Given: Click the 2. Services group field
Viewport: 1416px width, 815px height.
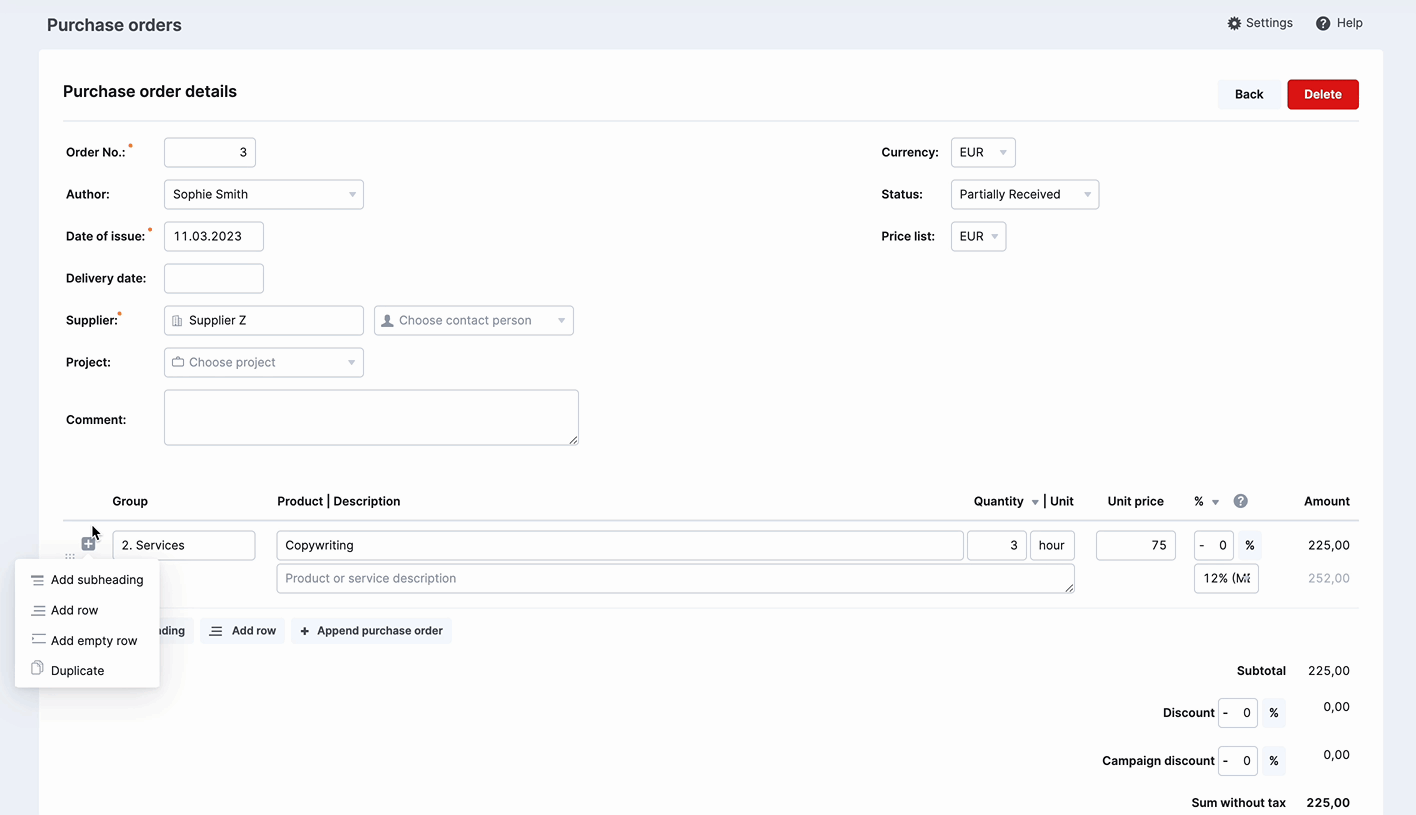Looking at the screenshot, I should tap(184, 545).
